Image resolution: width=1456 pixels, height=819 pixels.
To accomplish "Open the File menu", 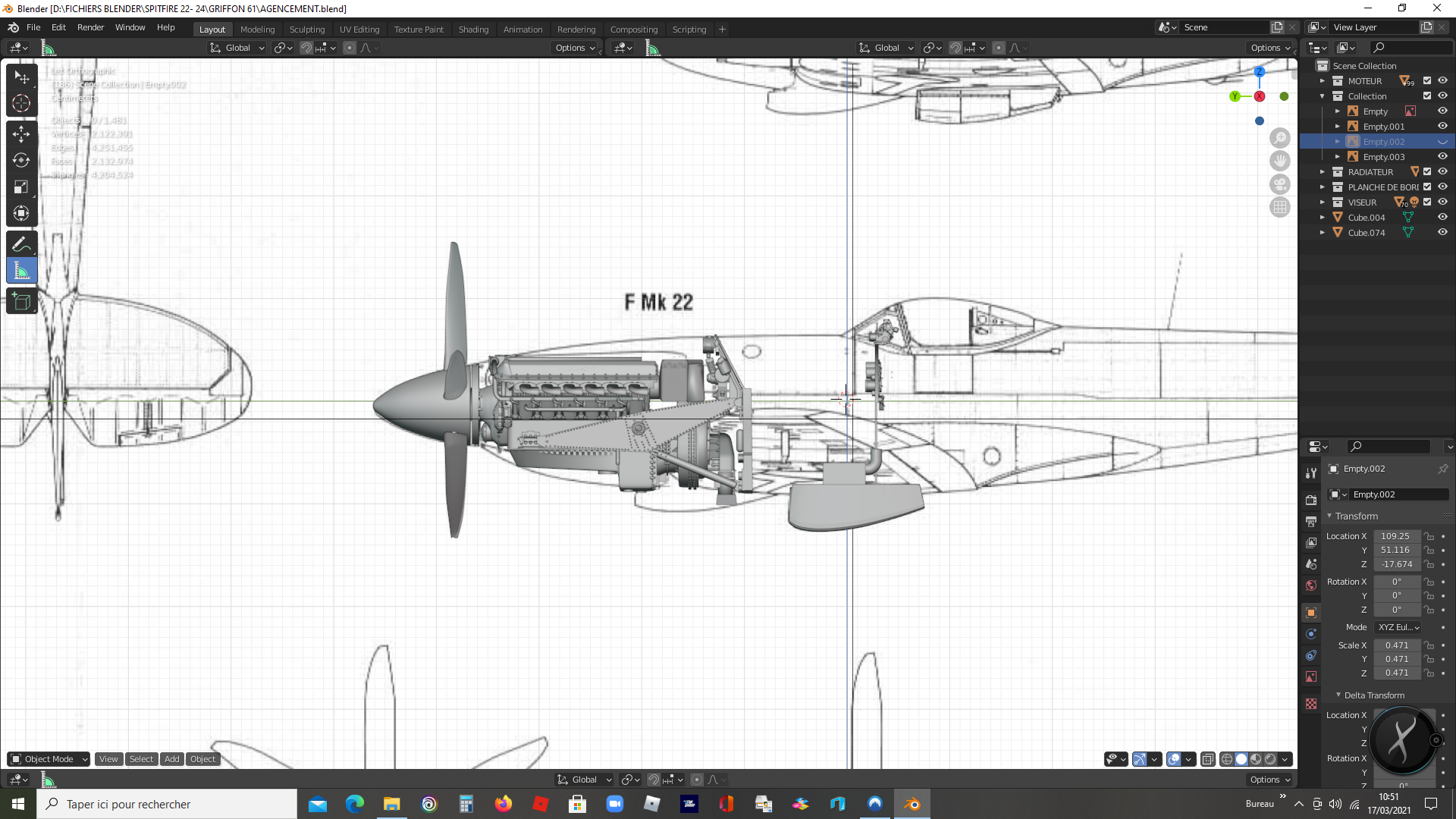I will coord(33,27).
